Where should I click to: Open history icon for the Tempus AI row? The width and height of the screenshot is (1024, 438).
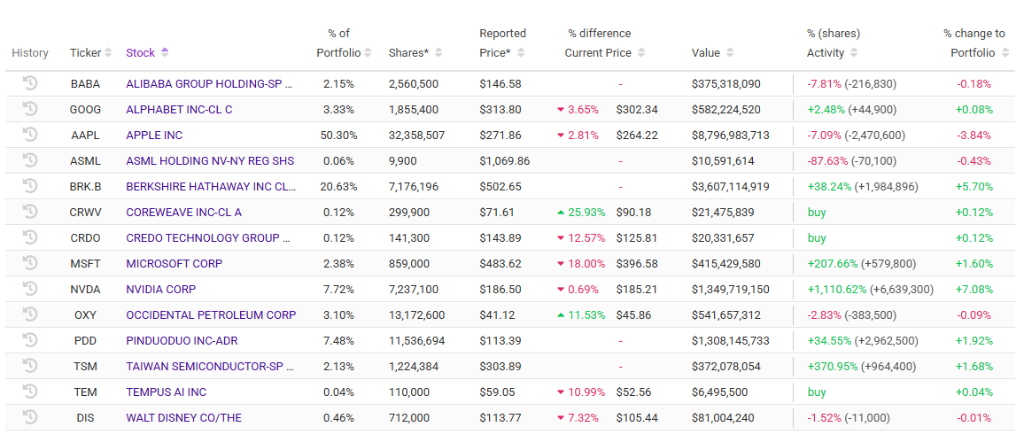(30, 391)
